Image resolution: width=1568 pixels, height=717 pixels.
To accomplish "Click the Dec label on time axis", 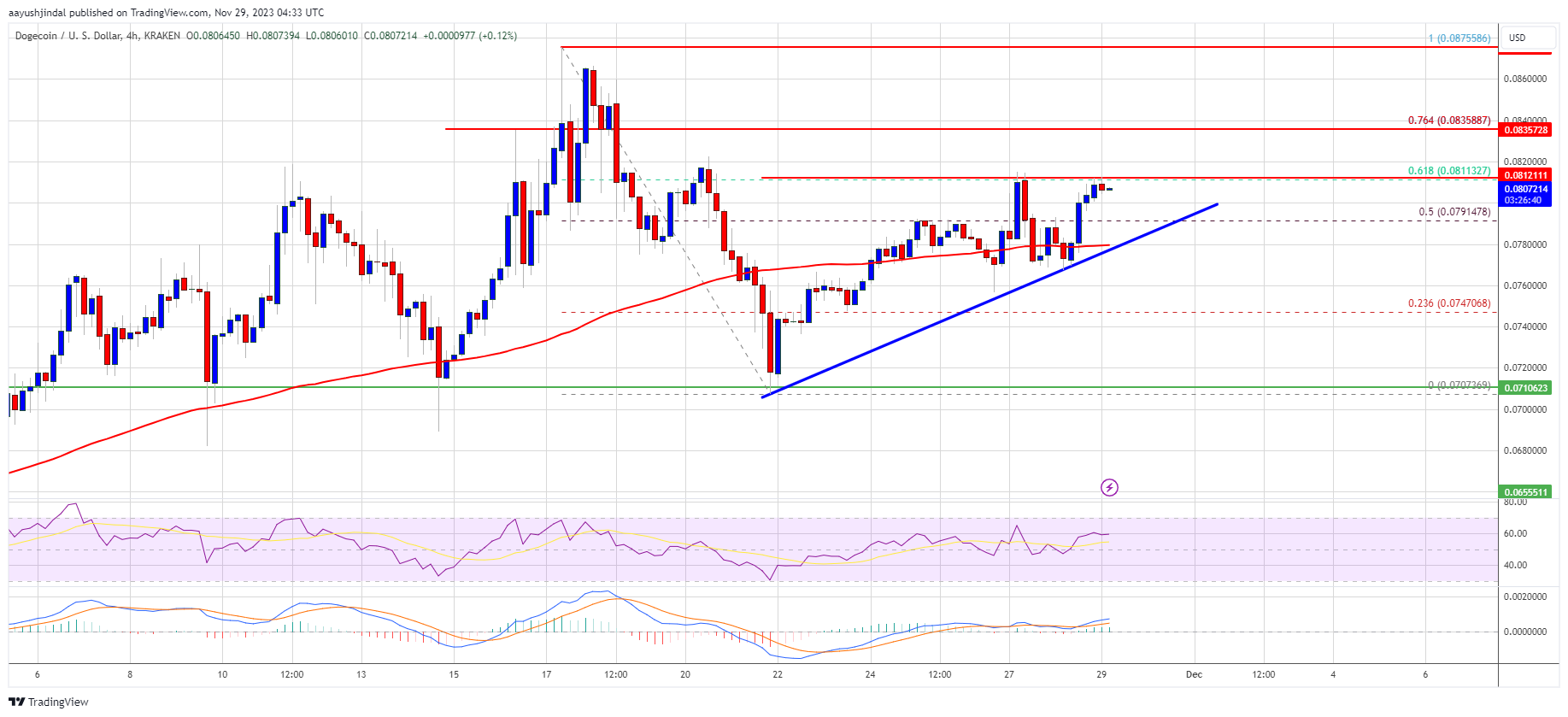I will click(x=1194, y=674).
